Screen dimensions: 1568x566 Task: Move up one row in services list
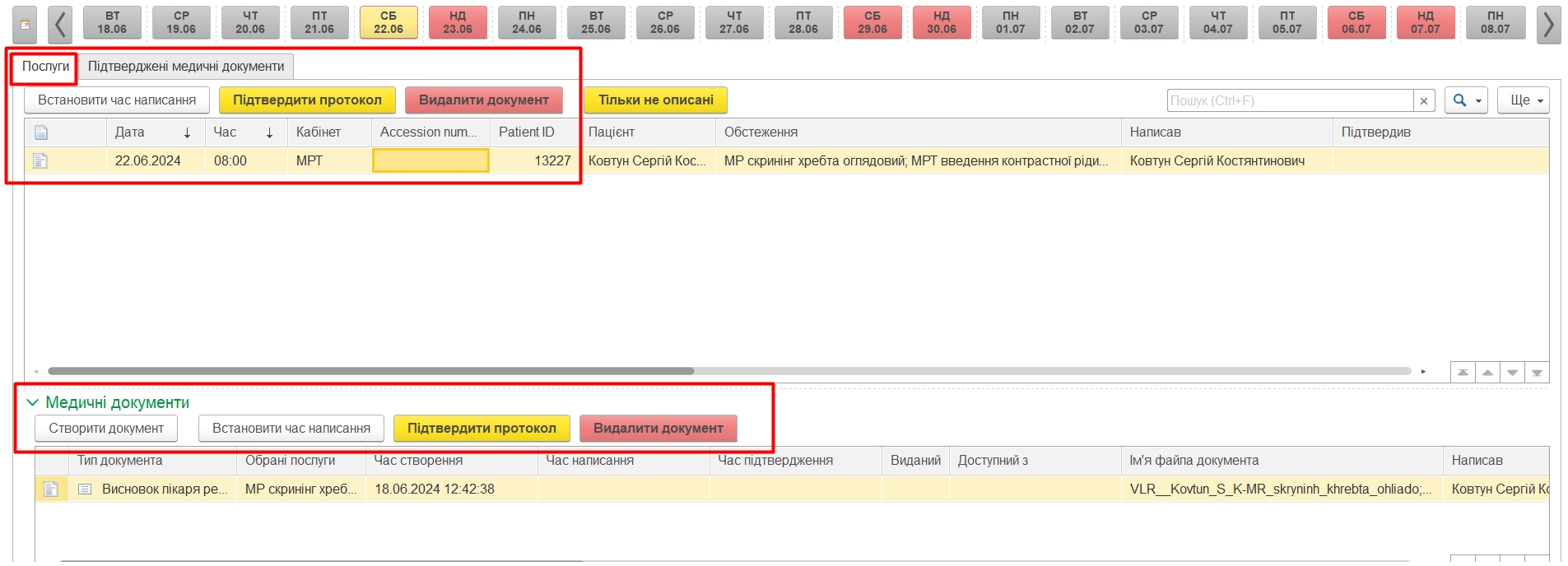point(1487,373)
